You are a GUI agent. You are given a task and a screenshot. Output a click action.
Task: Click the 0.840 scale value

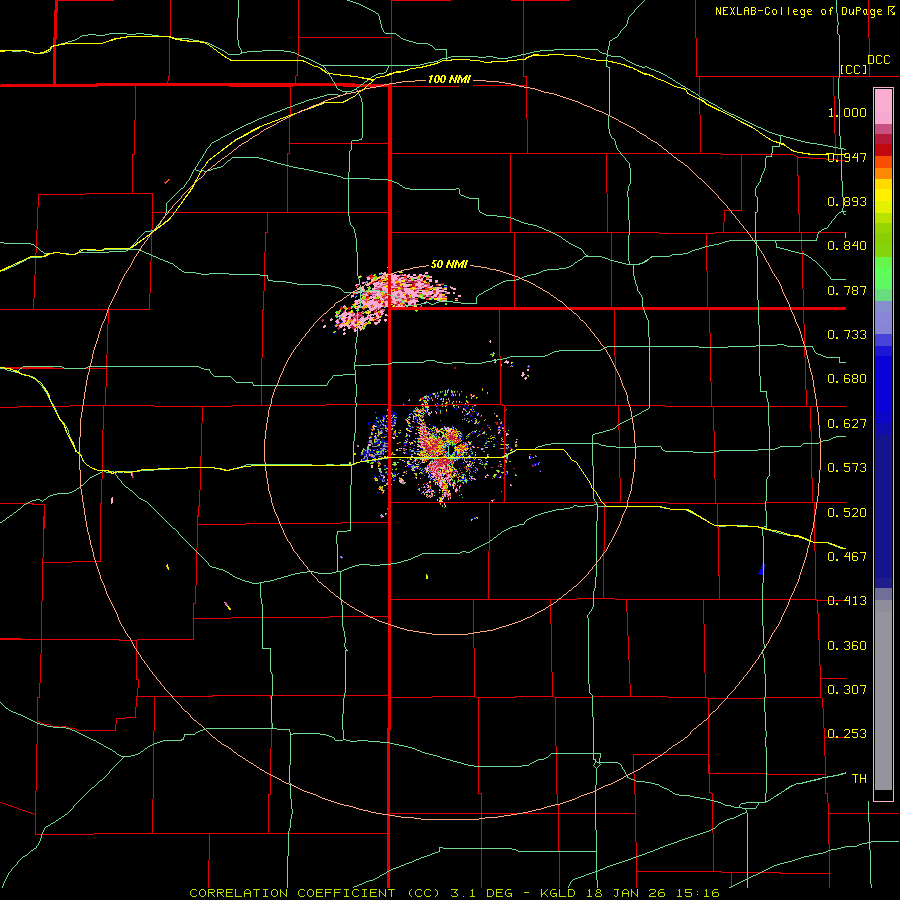click(x=847, y=246)
